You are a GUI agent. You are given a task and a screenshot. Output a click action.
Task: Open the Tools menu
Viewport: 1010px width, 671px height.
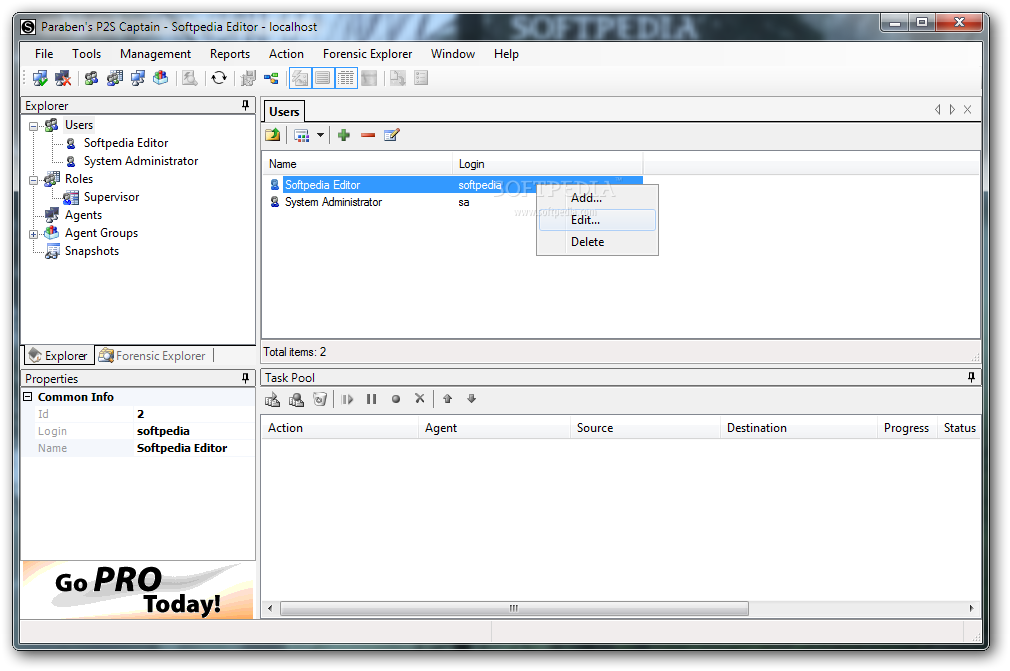[86, 54]
